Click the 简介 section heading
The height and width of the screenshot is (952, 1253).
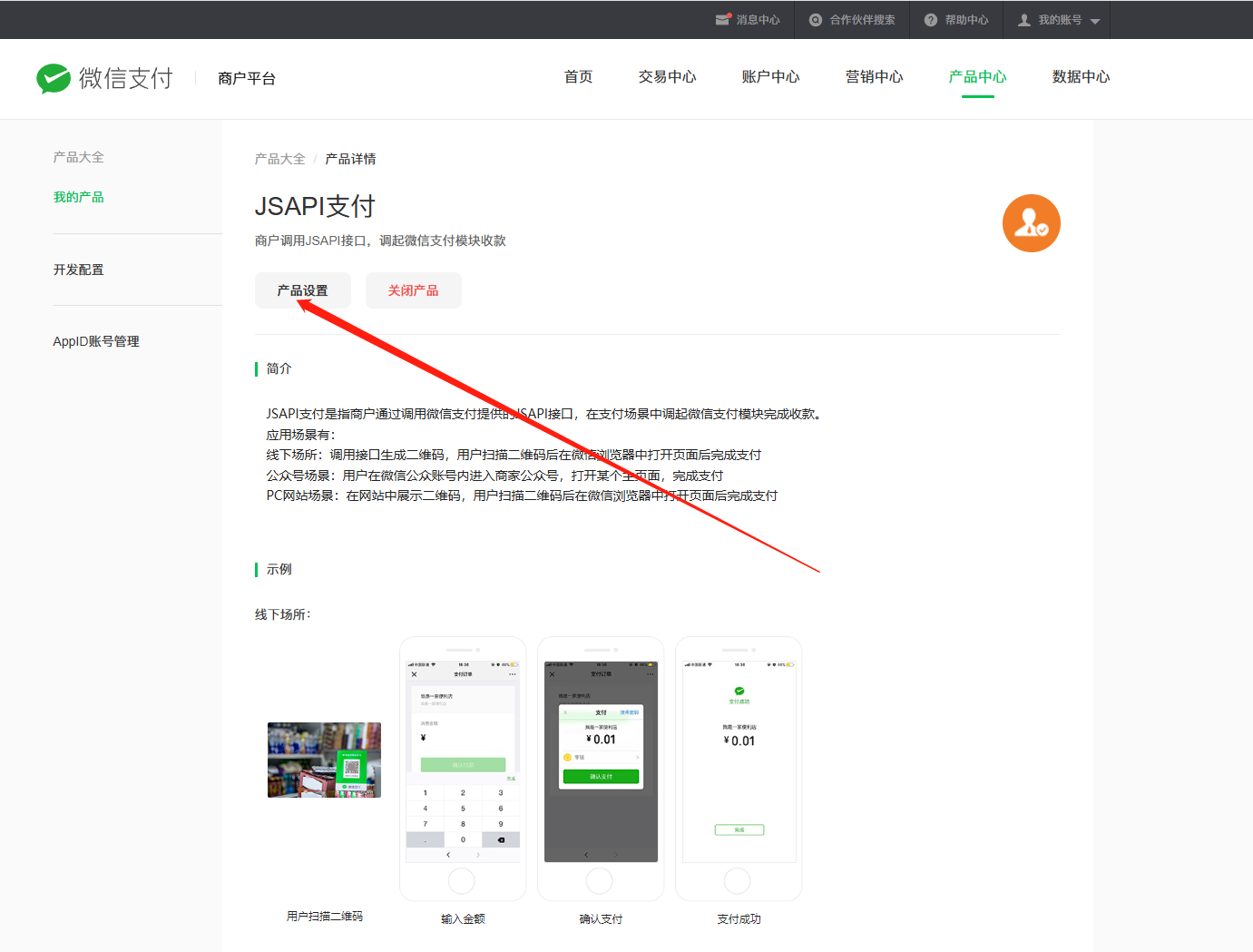click(279, 368)
